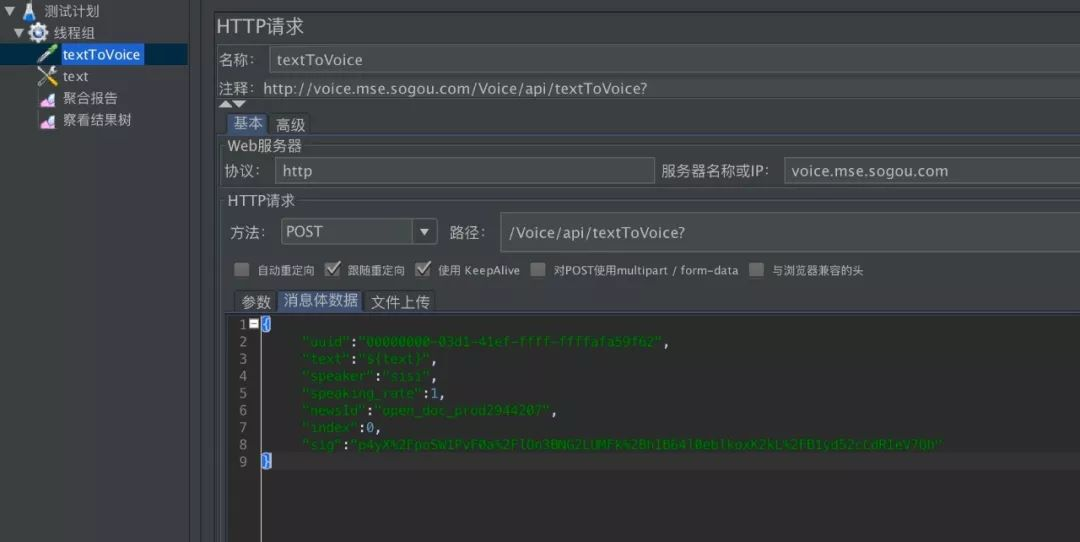Enable the 自动重定向 checkbox
This screenshot has height=542, width=1080.
[241, 269]
